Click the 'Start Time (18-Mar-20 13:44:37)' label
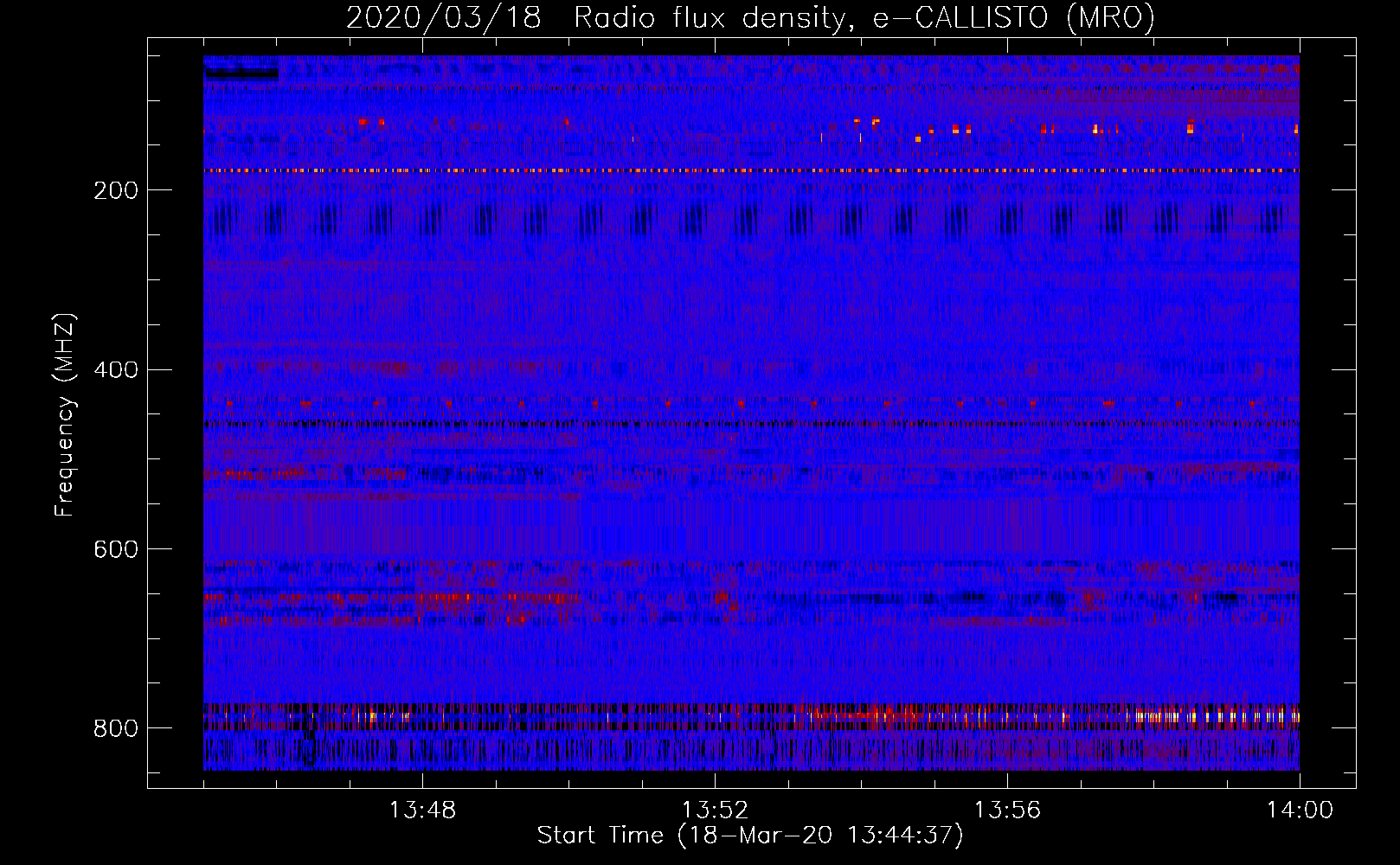The width and height of the screenshot is (1400, 865). pos(750,836)
